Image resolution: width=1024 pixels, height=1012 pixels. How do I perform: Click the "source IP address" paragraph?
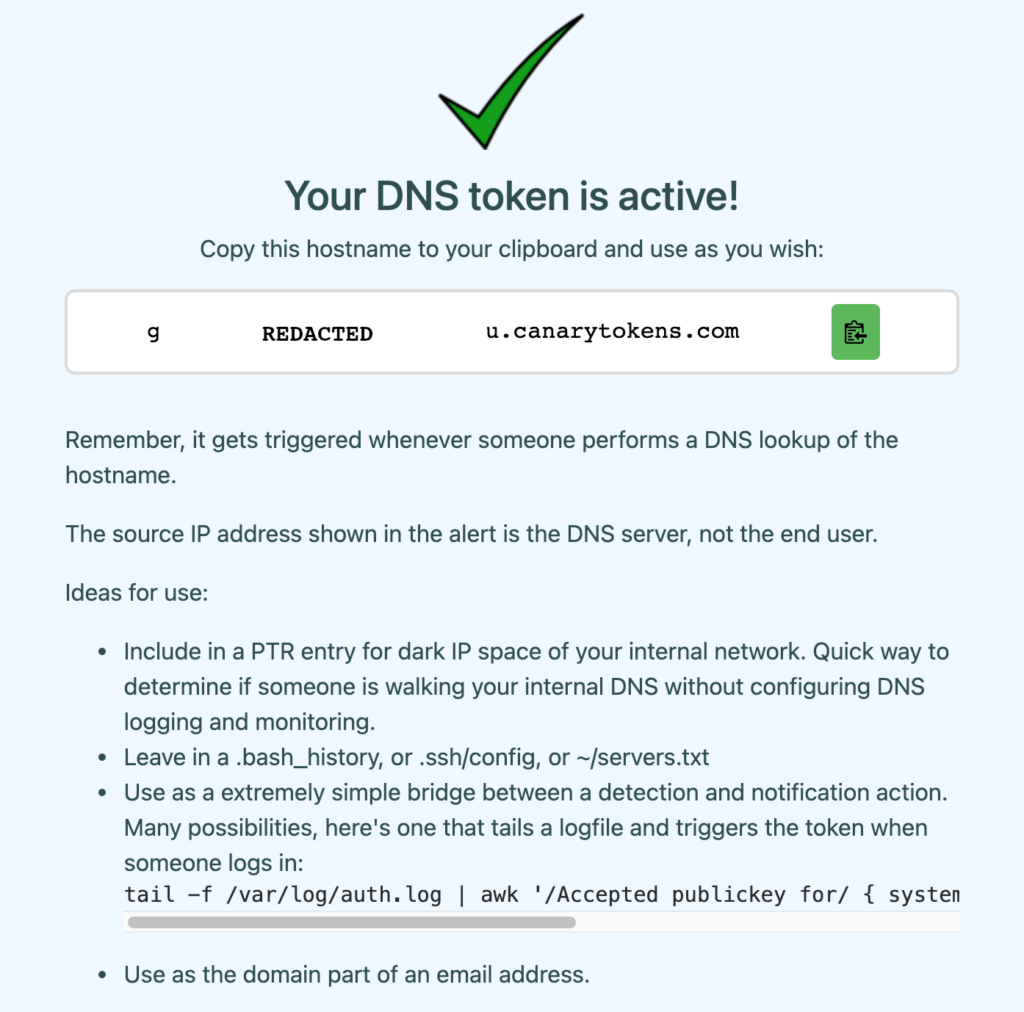tap(471, 533)
